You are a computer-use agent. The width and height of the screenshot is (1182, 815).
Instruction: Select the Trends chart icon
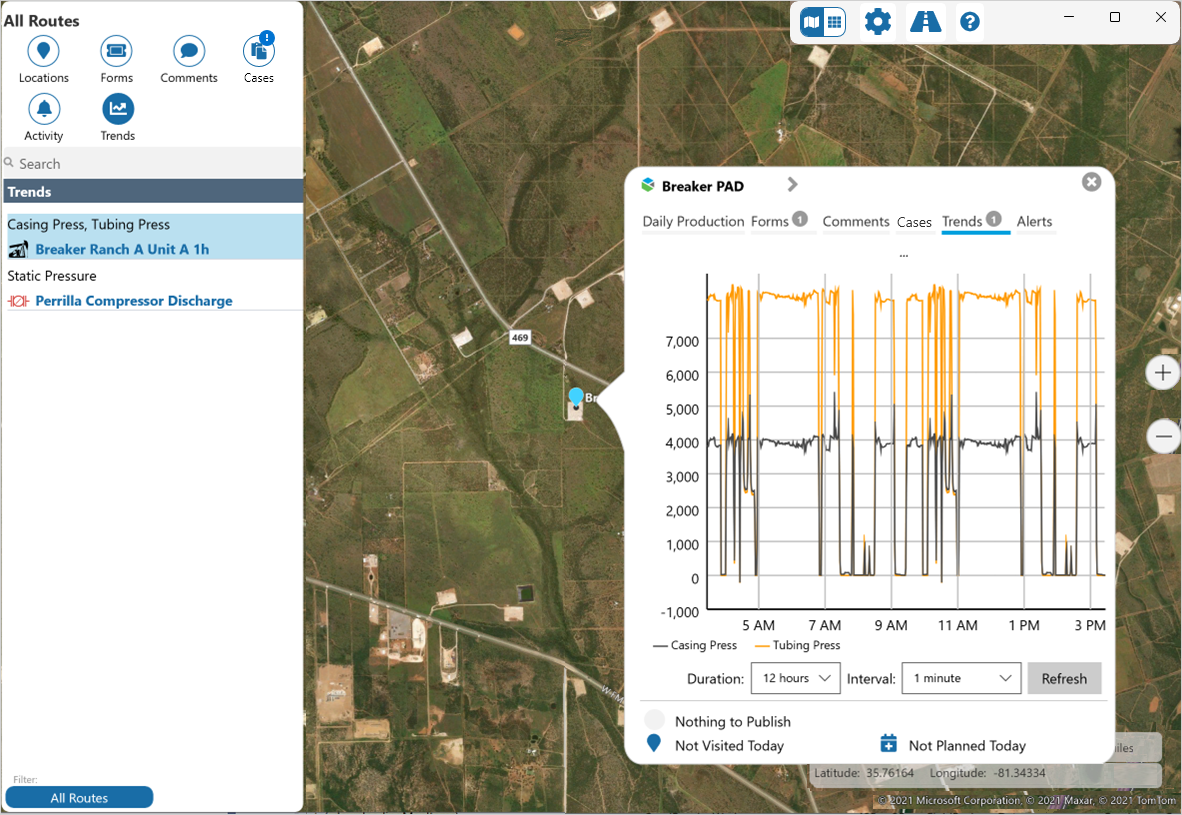point(117,109)
